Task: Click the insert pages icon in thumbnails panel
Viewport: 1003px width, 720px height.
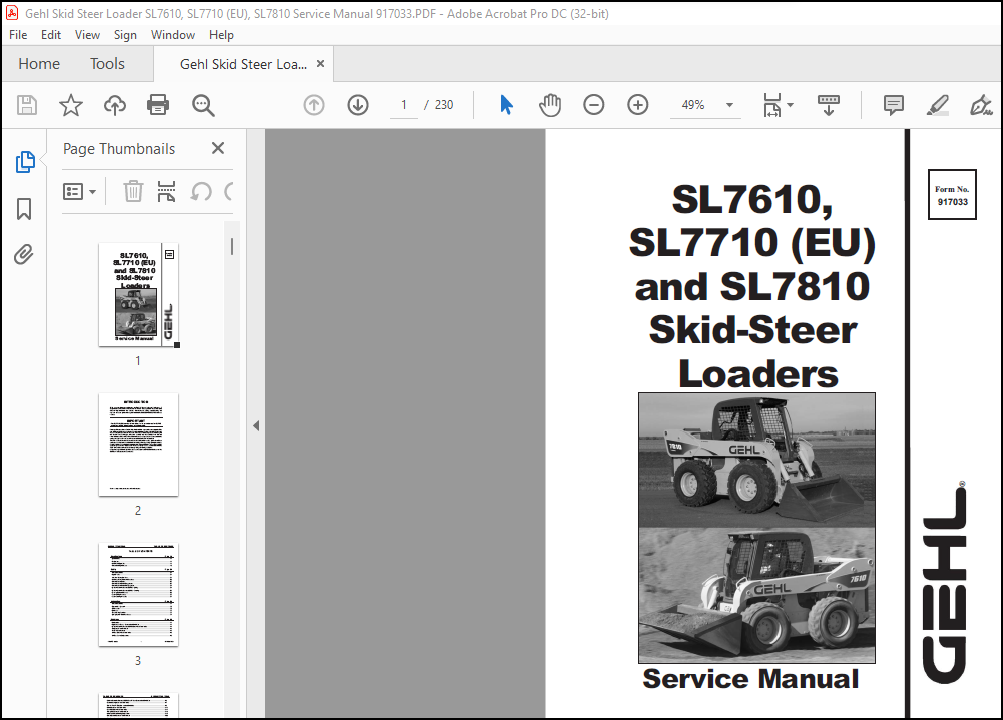Action: 166,191
